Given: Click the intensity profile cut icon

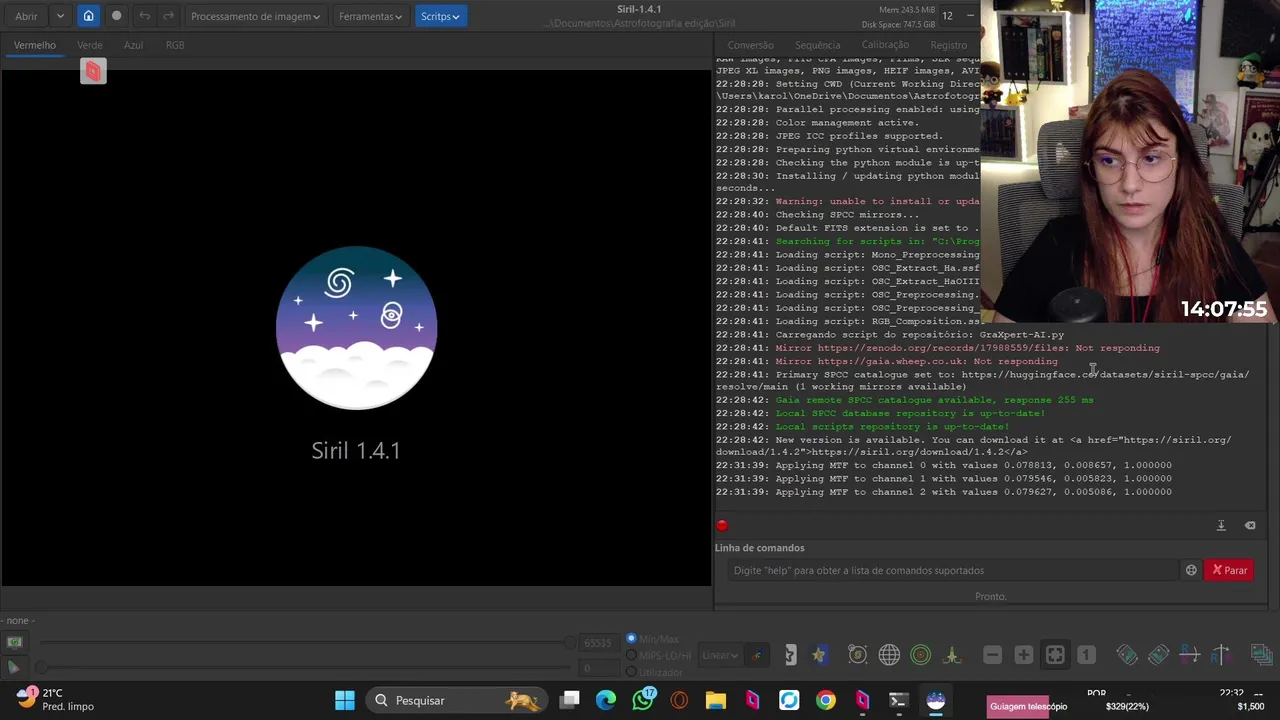Looking at the screenshot, I should 952,655.
